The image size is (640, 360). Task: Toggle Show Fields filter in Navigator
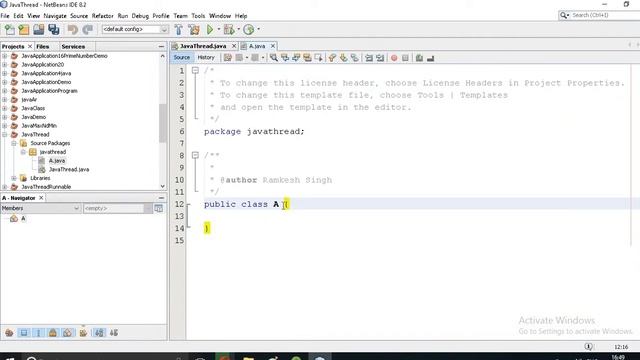(x=24, y=333)
